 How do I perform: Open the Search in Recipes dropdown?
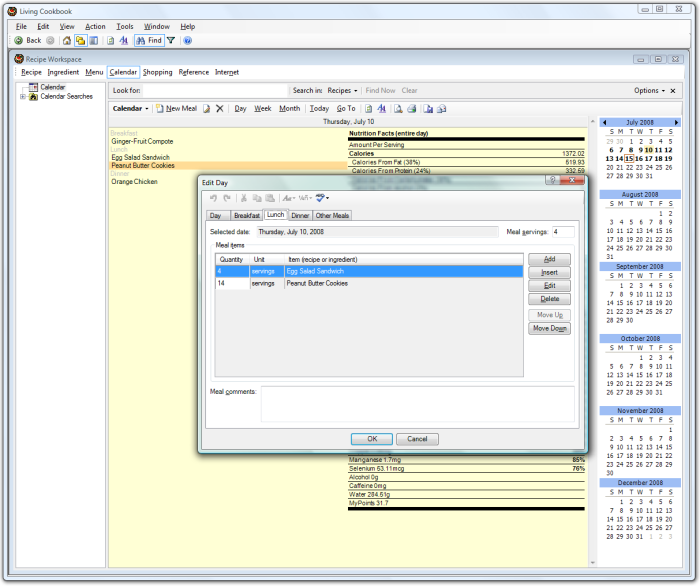(342, 91)
